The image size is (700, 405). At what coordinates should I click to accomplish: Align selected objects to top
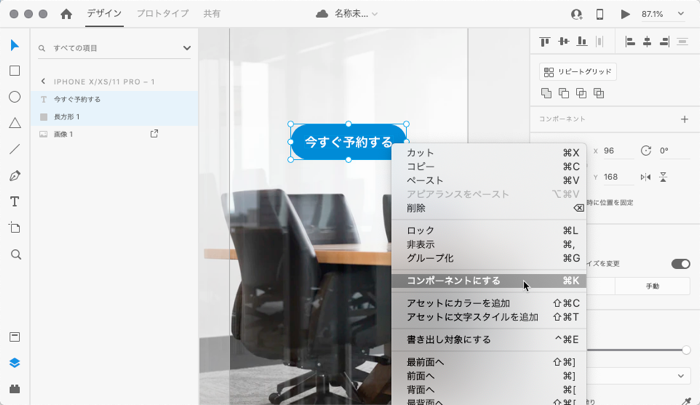click(545, 42)
